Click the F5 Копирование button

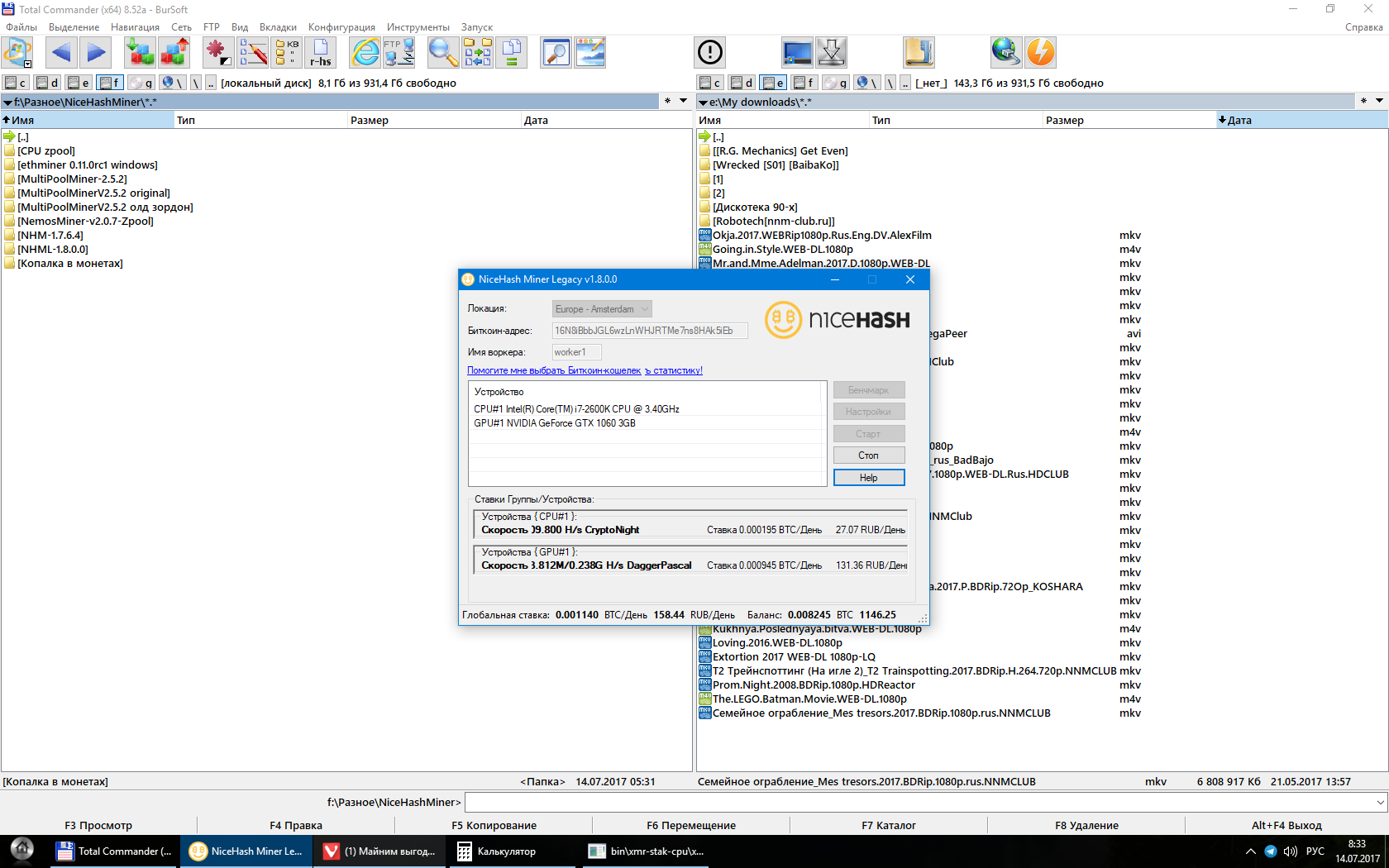[x=494, y=825]
